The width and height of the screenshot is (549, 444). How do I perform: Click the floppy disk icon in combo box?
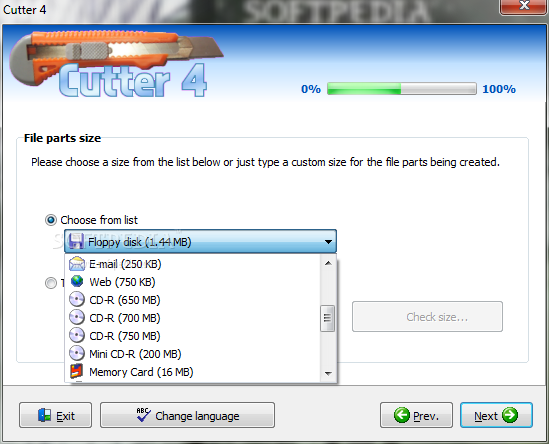[x=76, y=241]
